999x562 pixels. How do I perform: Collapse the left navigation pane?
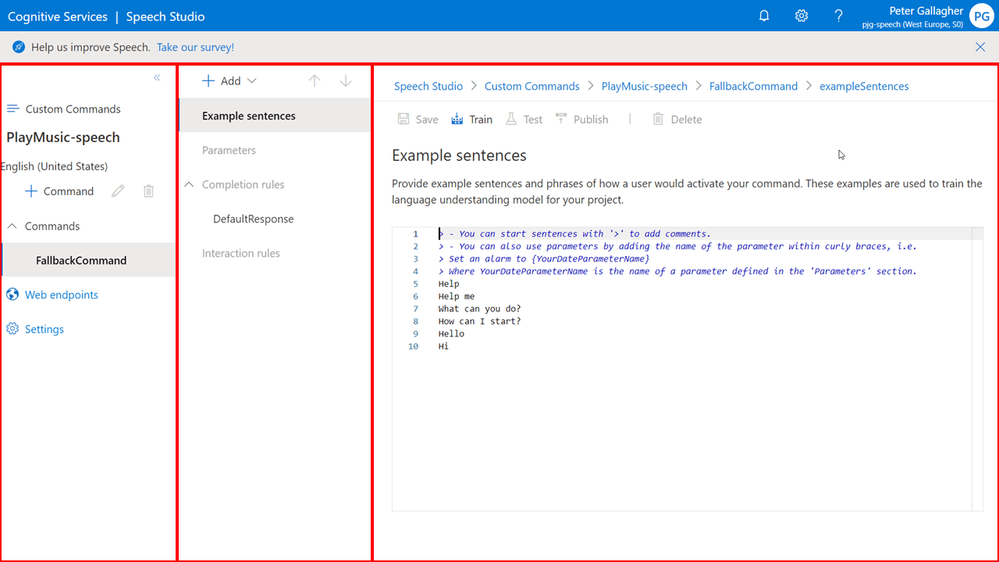click(x=157, y=78)
